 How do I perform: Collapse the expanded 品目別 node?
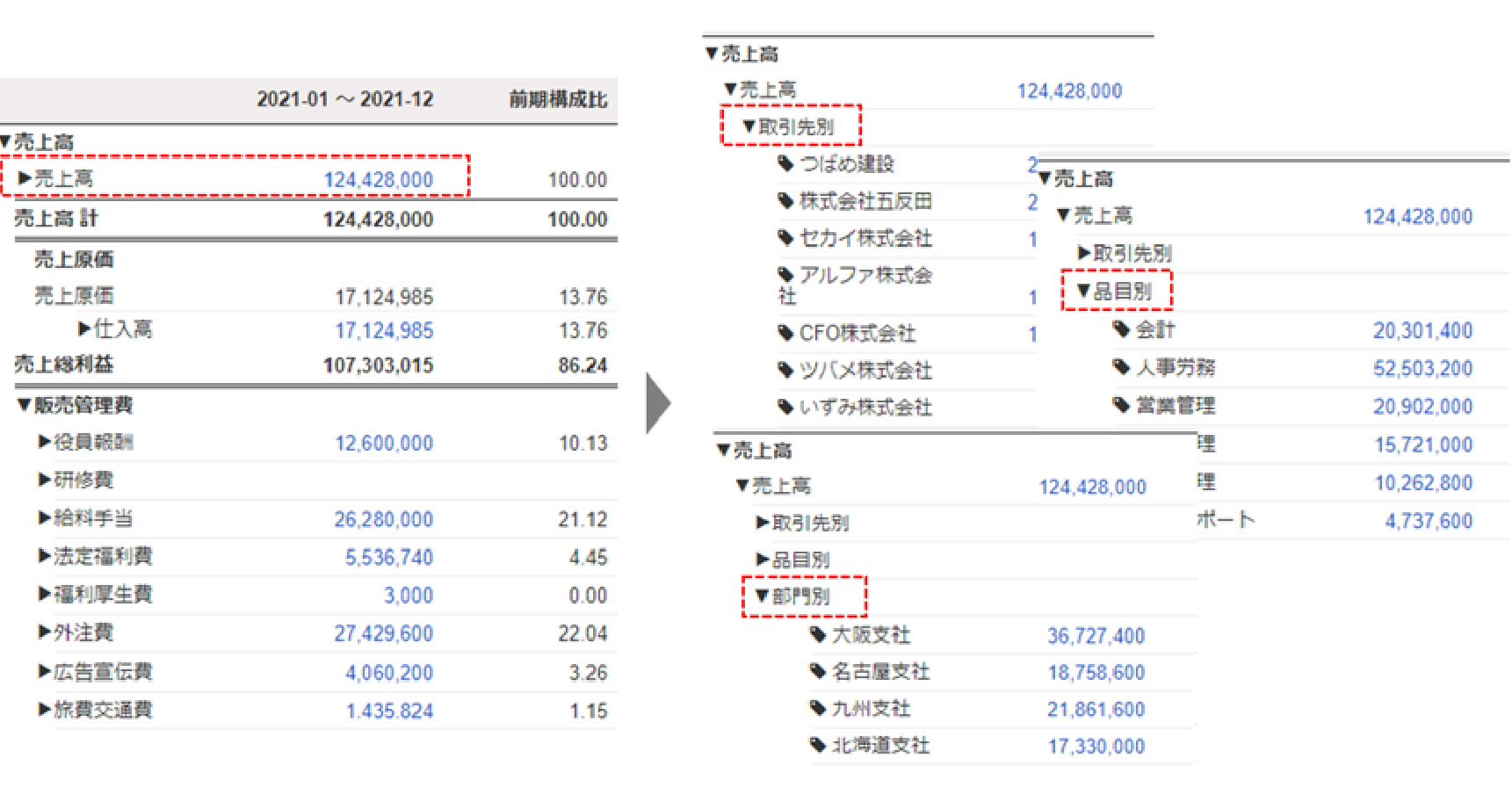click(1083, 292)
